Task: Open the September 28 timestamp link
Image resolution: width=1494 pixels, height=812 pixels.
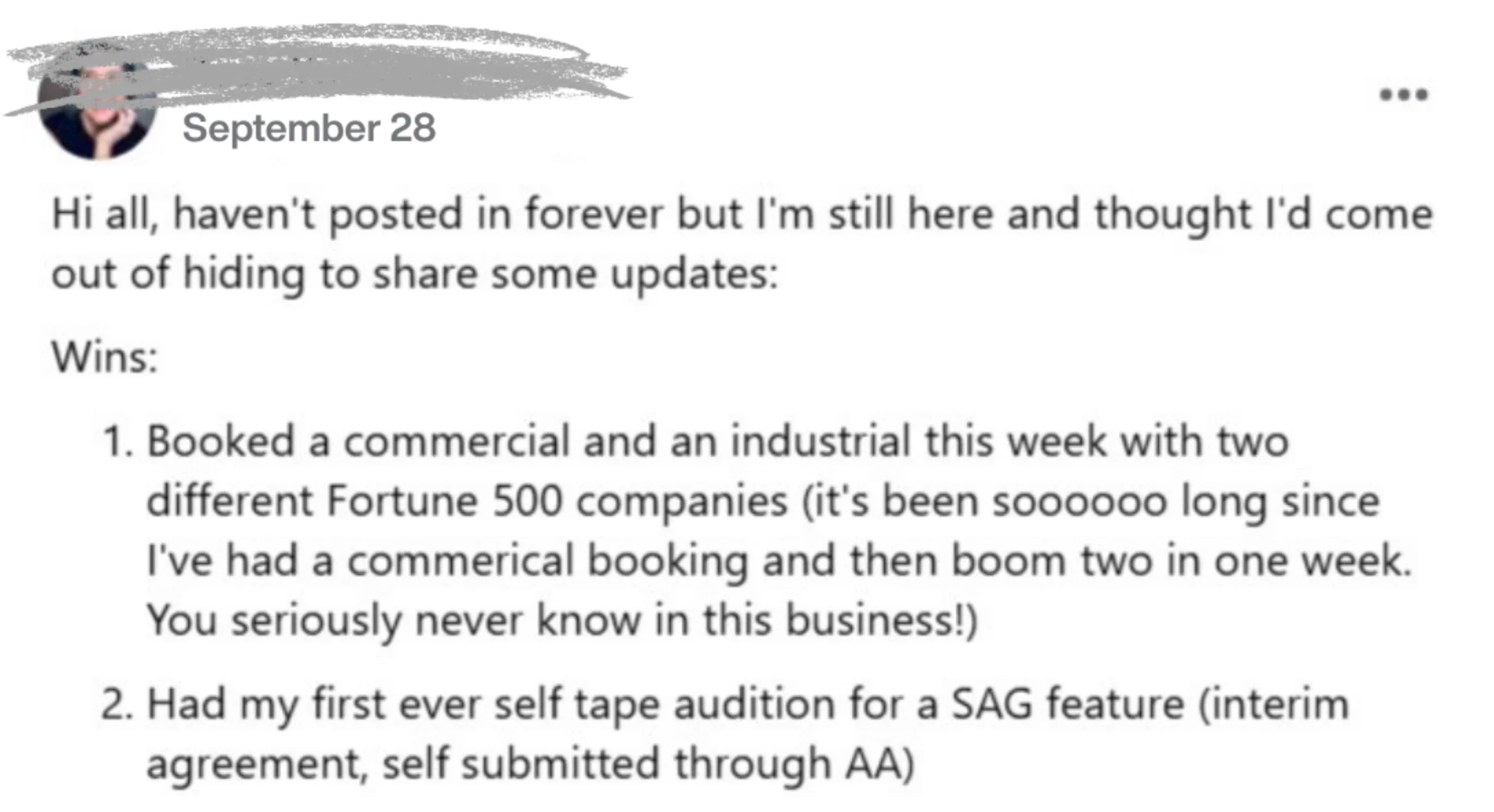Action: coord(308,128)
